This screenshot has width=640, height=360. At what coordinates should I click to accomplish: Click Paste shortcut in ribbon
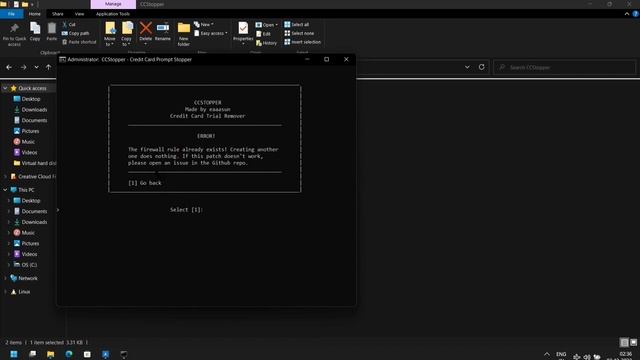coord(79,42)
